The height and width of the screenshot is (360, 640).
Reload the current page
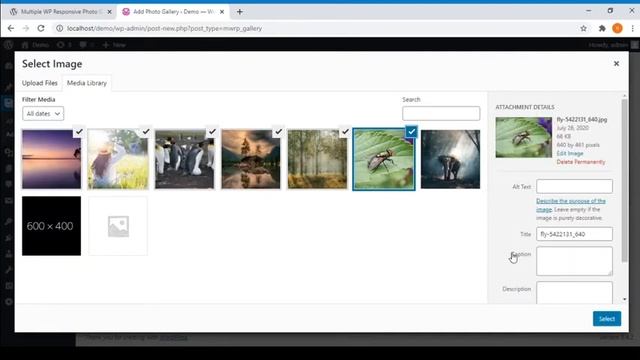click(x=41, y=28)
